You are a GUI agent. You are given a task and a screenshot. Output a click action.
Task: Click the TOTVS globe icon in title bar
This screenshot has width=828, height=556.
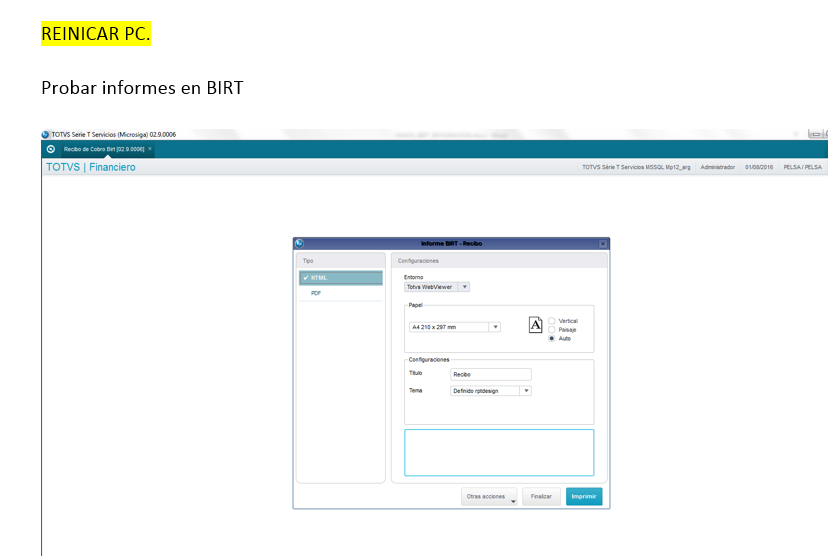click(45, 134)
